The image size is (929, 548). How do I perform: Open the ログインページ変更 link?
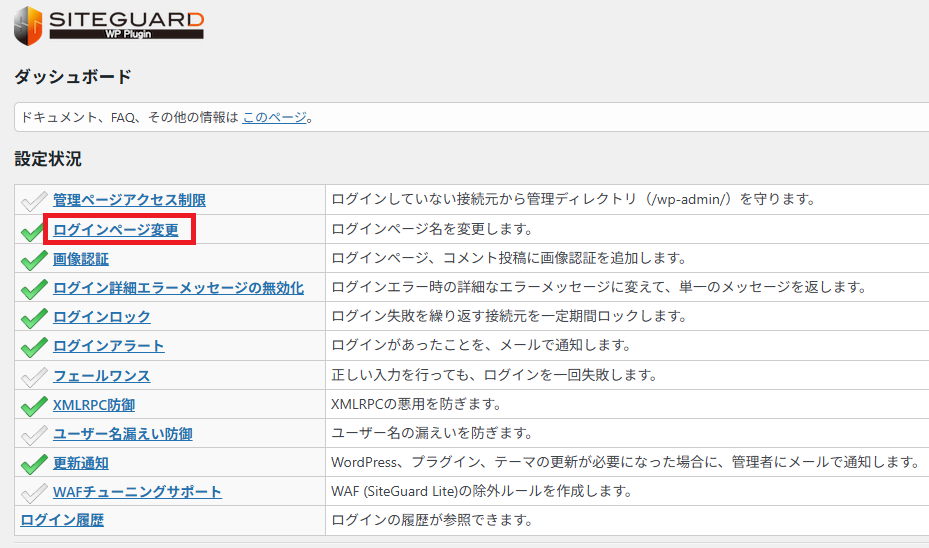(x=115, y=230)
